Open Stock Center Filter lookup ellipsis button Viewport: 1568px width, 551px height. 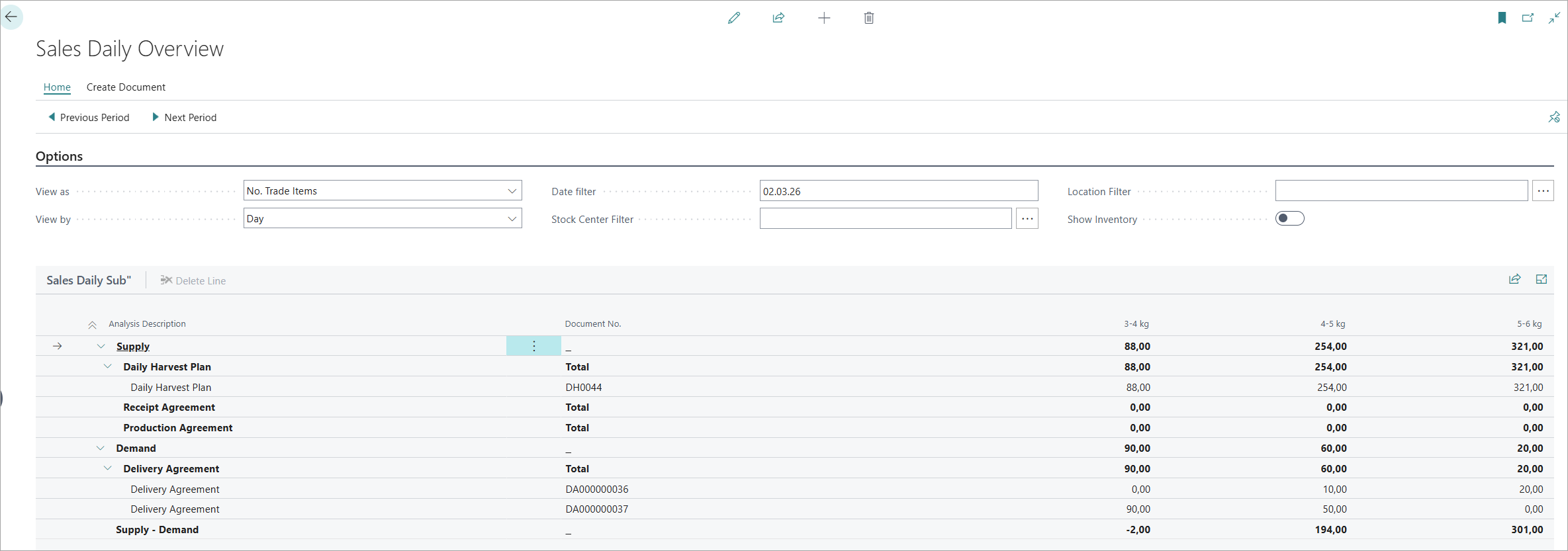[1027, 218]
